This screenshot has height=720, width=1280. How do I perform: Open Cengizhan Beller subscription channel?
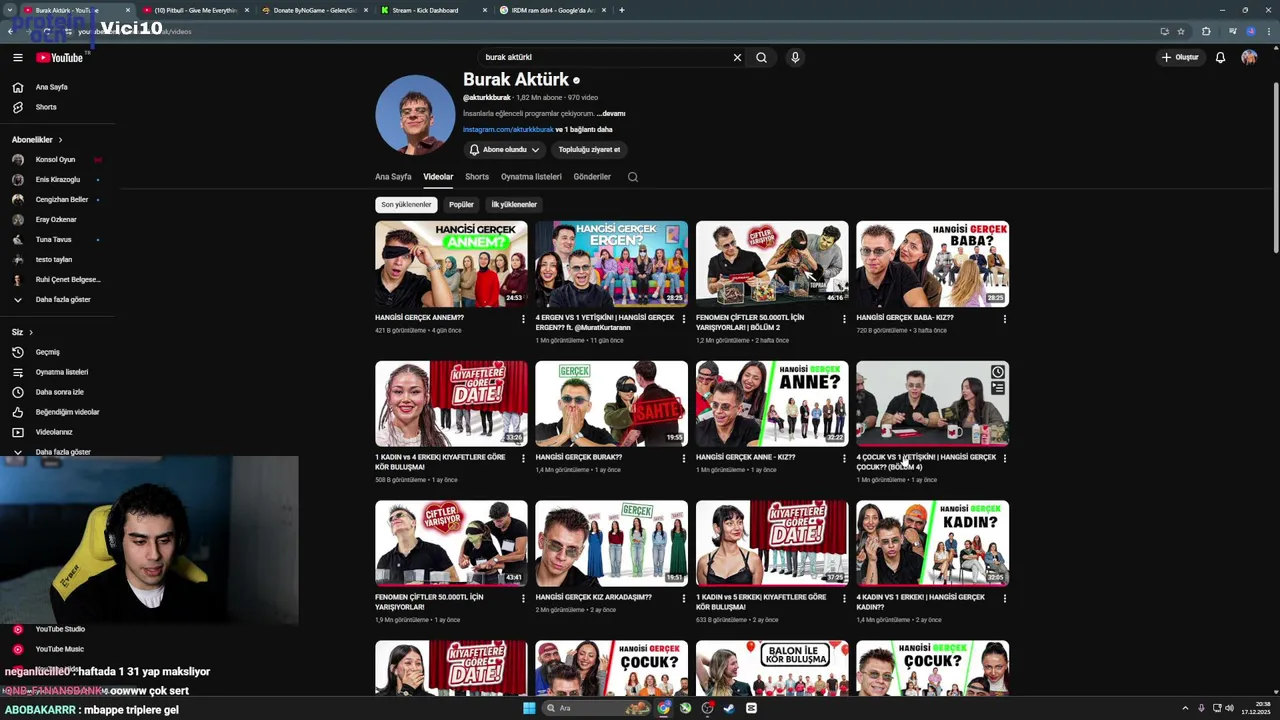pyautogui.click(x=62, y=200)
